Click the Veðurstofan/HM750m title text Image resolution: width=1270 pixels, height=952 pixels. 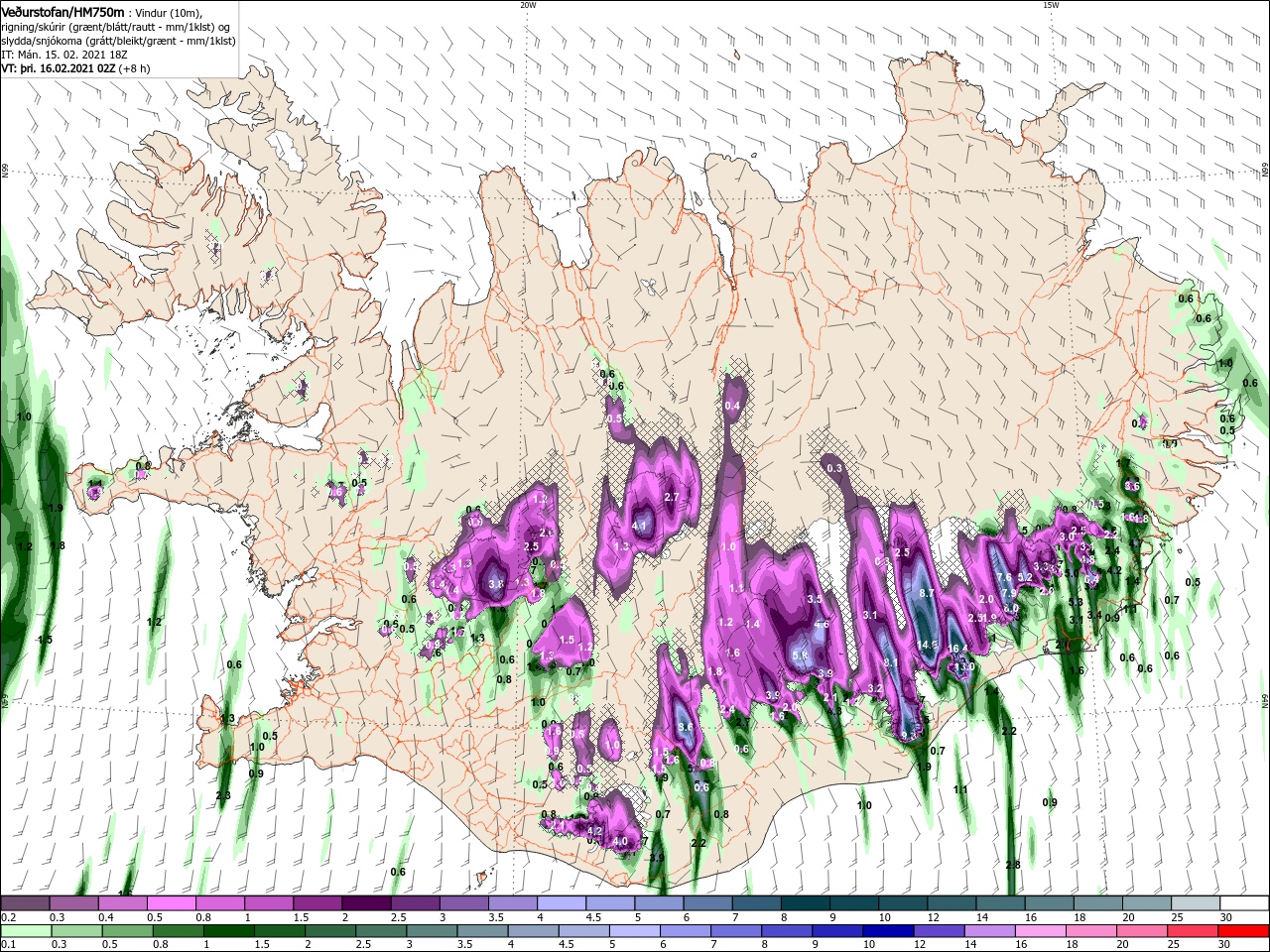(63, 13)
